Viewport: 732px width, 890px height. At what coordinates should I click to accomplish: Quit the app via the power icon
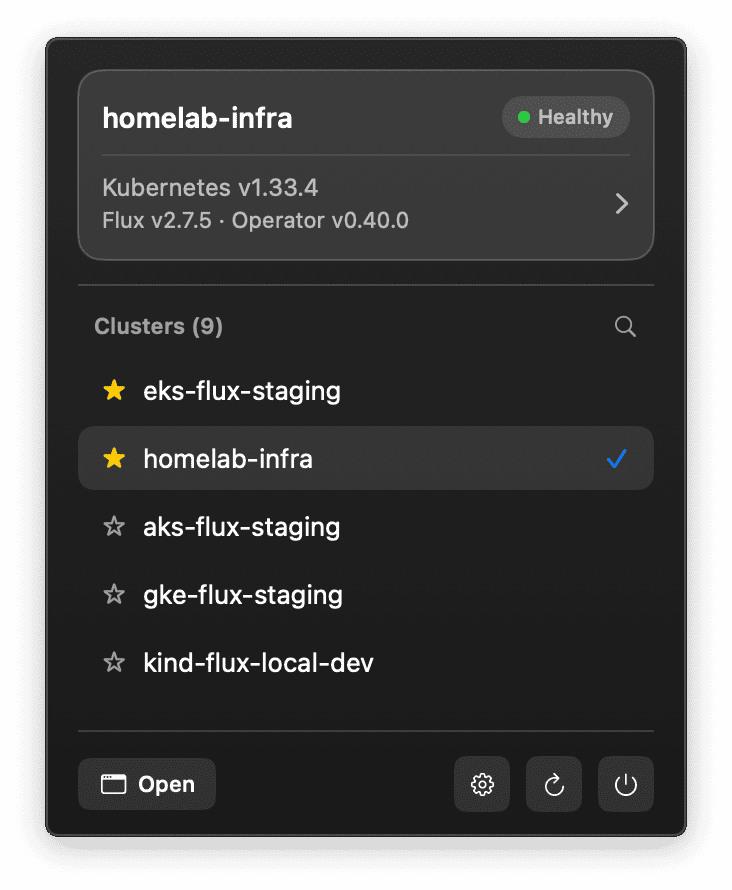click(625, 784)
